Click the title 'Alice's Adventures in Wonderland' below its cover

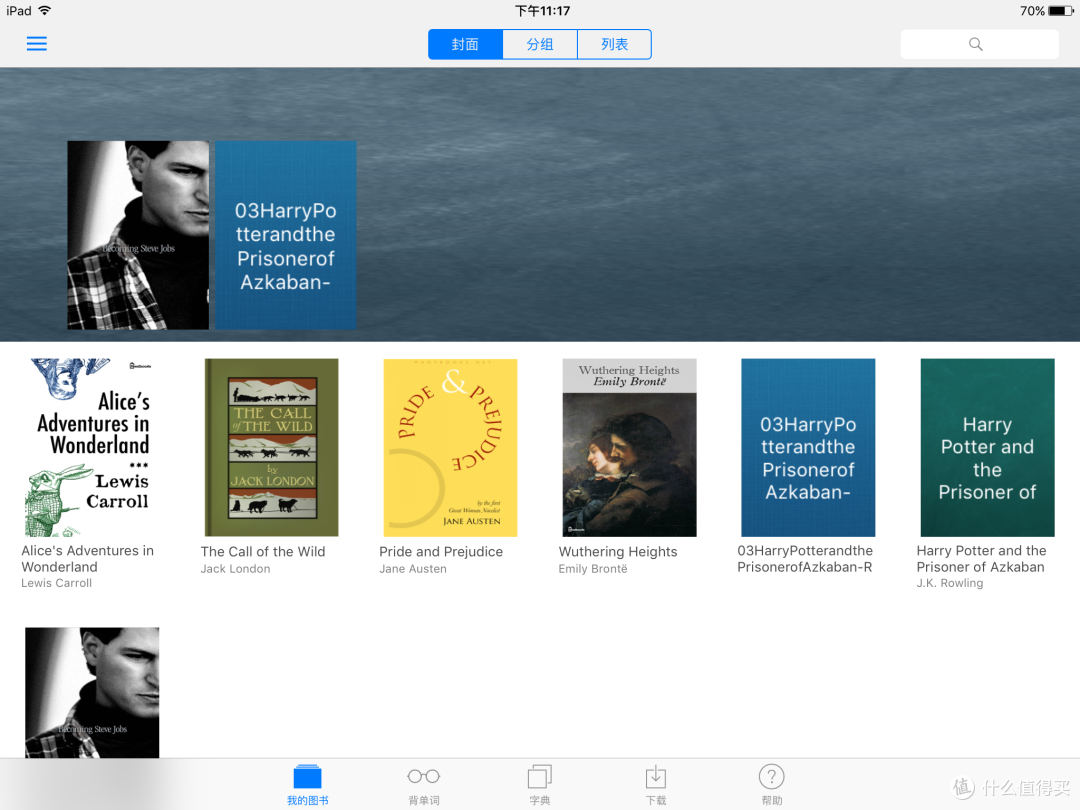(87, 559)
